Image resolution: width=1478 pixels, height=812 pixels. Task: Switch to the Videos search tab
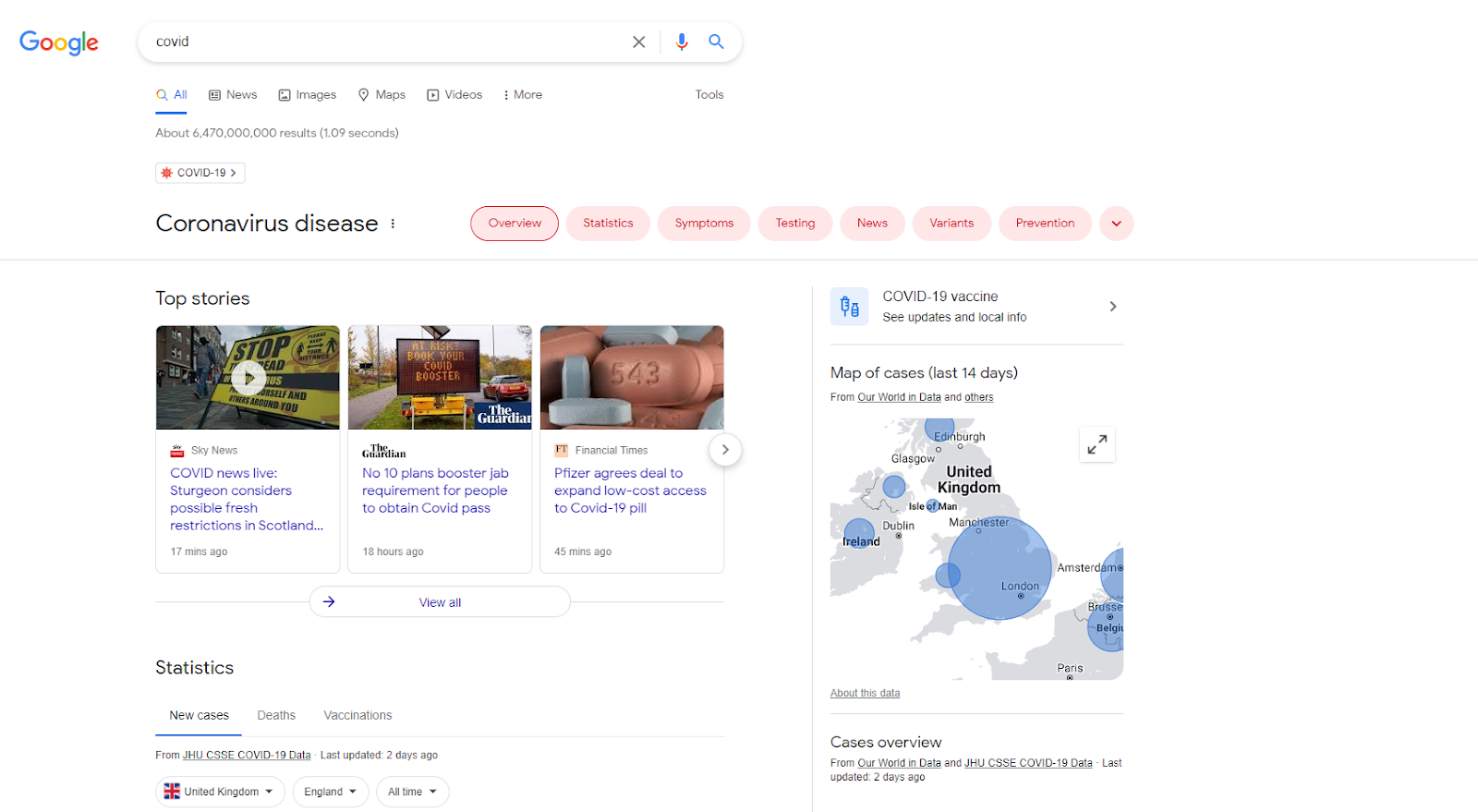point(454,95)
